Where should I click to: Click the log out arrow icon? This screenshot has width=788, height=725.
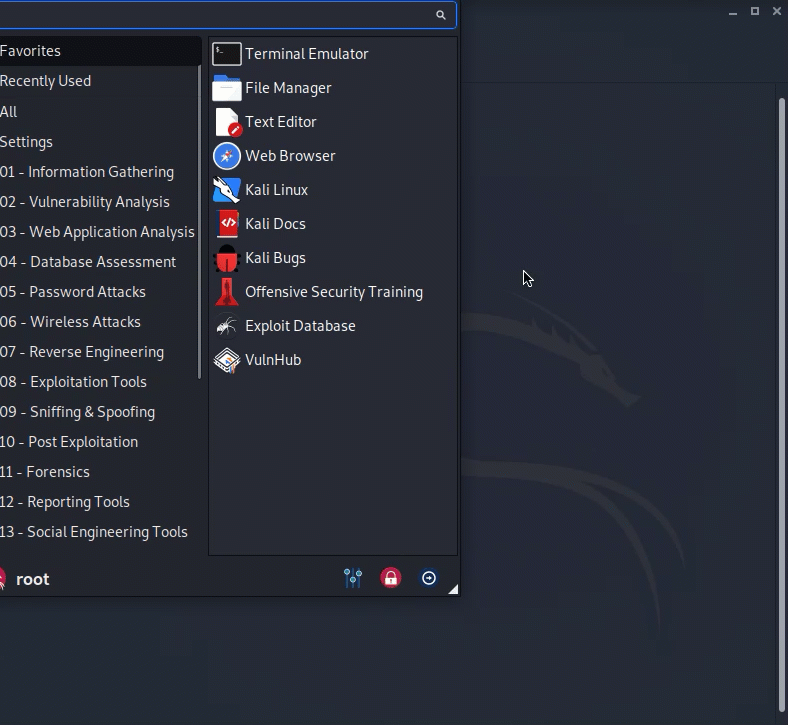point(429,578)
